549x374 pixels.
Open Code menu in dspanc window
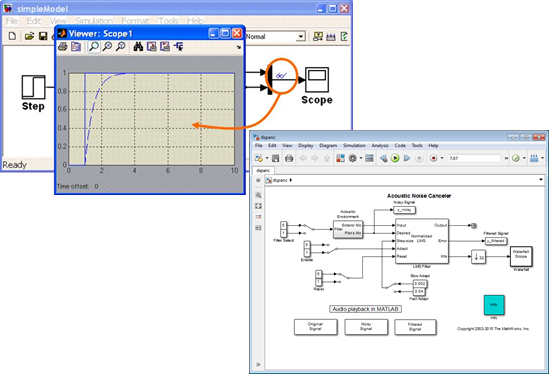click(x=400, y=146)
